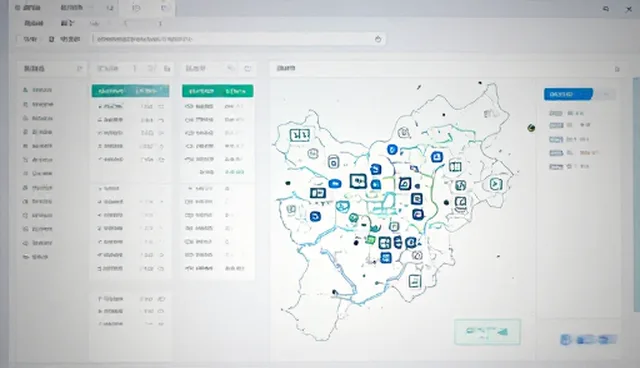Select the document-shaped marker at the map's southern tip
This screenshot has height=368, width=640.
(415, 281)
